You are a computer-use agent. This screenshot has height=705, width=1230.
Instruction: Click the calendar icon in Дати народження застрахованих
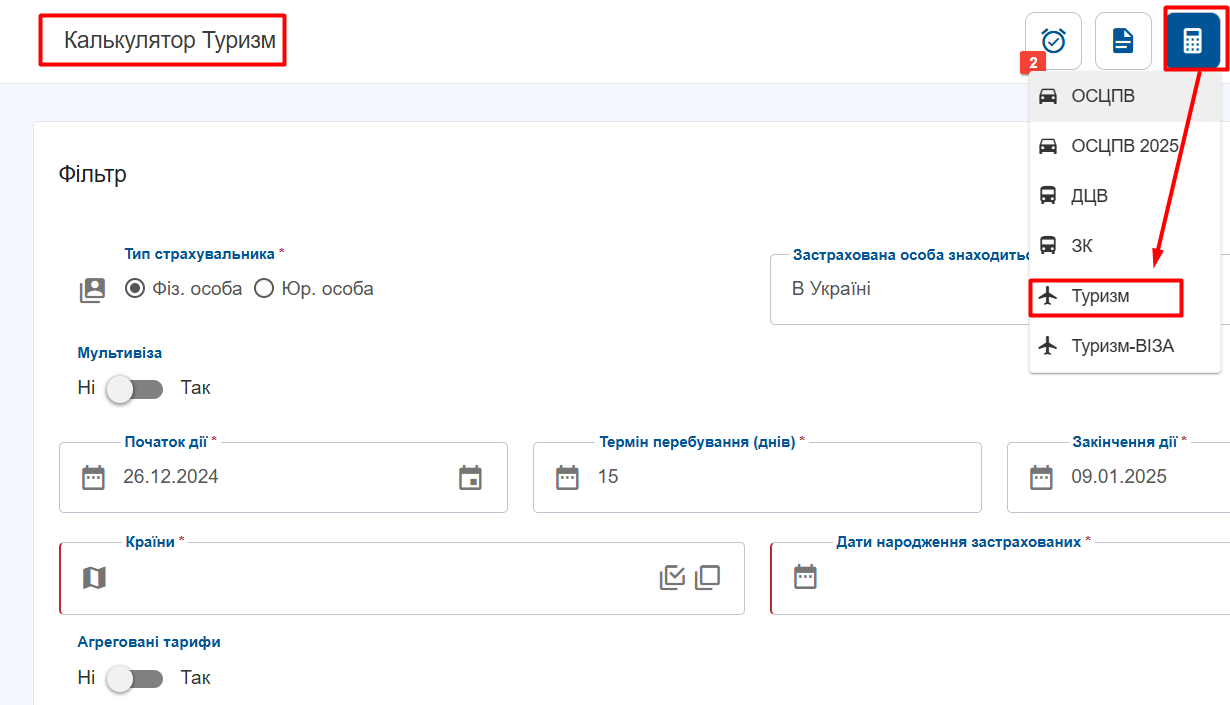[x=805, y=577]
